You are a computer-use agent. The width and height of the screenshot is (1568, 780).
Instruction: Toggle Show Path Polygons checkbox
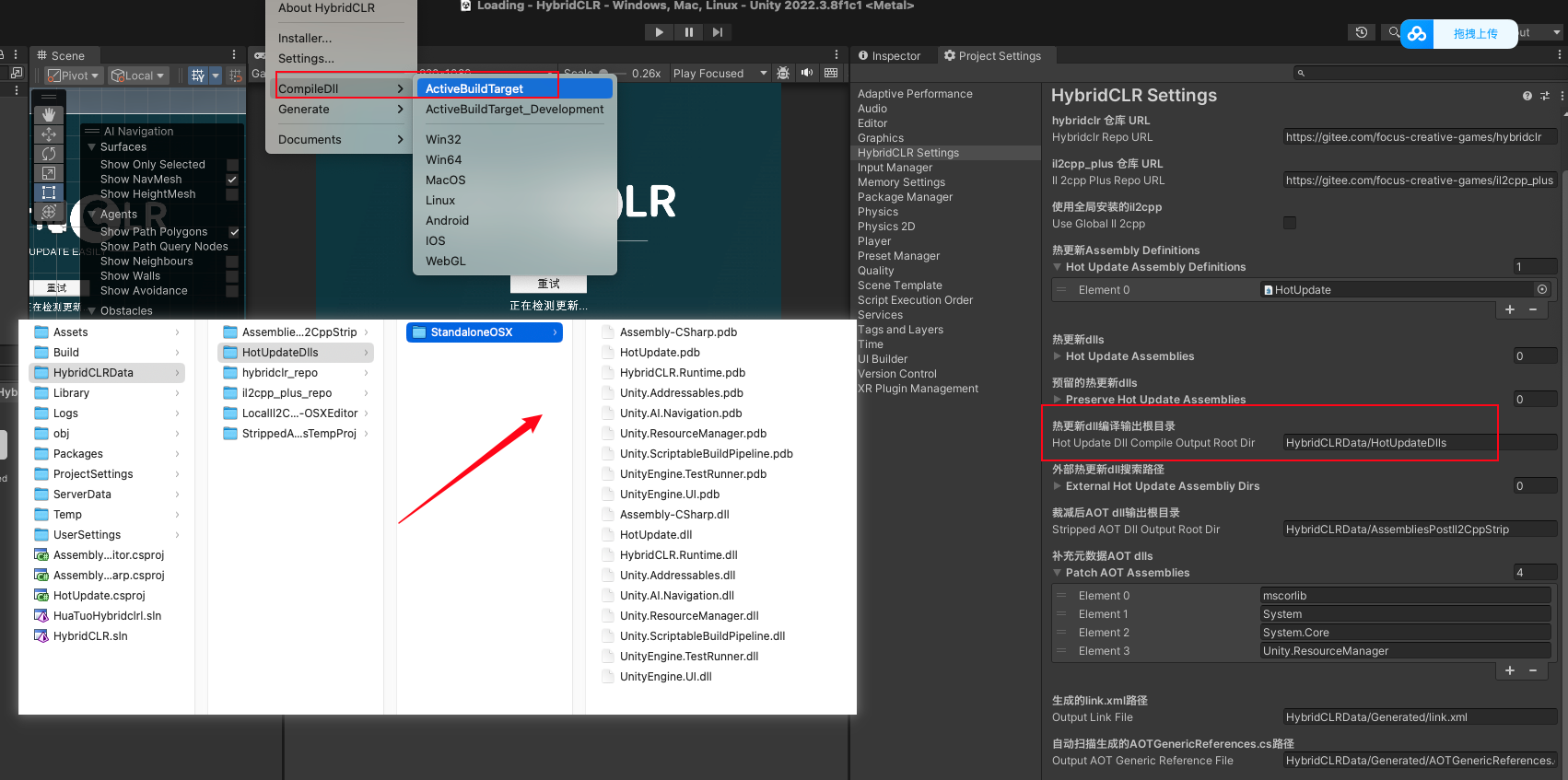(x=234, y=232)
